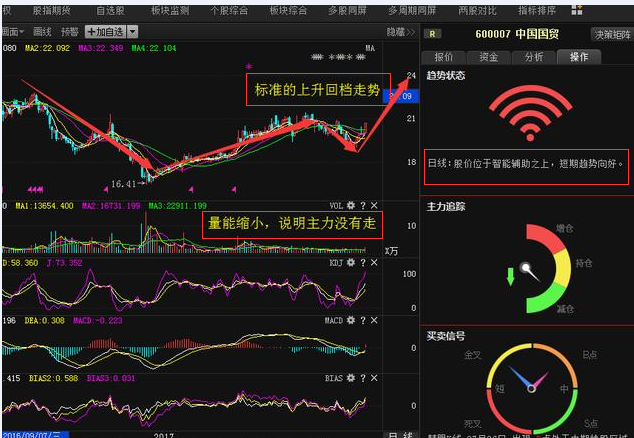Open the 两股对比 menu item
Image resolution: width=634 pixels, height=438 pixels.
pos(477,11)
